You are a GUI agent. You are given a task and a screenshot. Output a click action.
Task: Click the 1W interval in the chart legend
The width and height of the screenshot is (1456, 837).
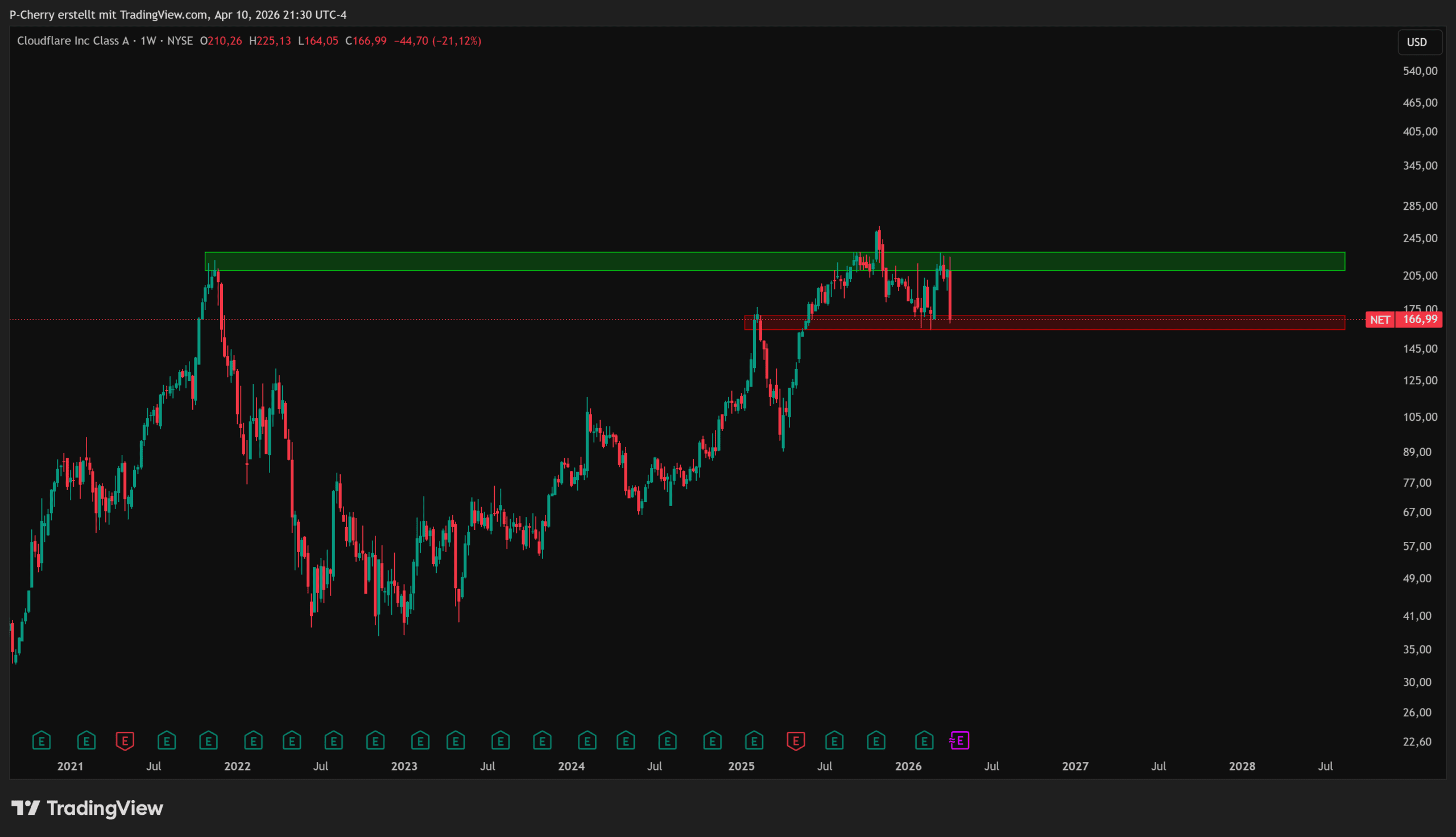(x=148, y=41)
